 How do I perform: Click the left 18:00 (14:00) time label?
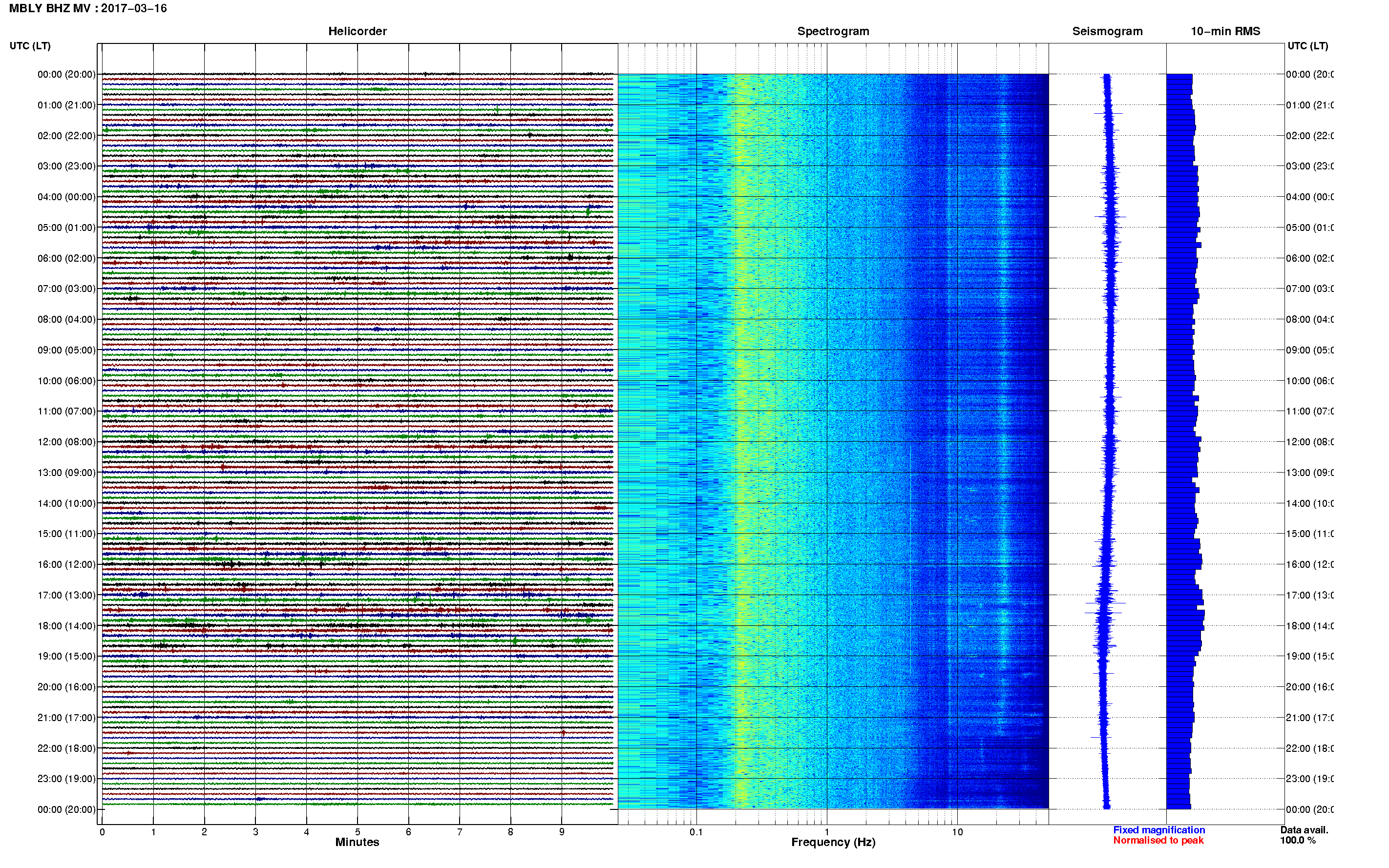(x=66, y=626)
